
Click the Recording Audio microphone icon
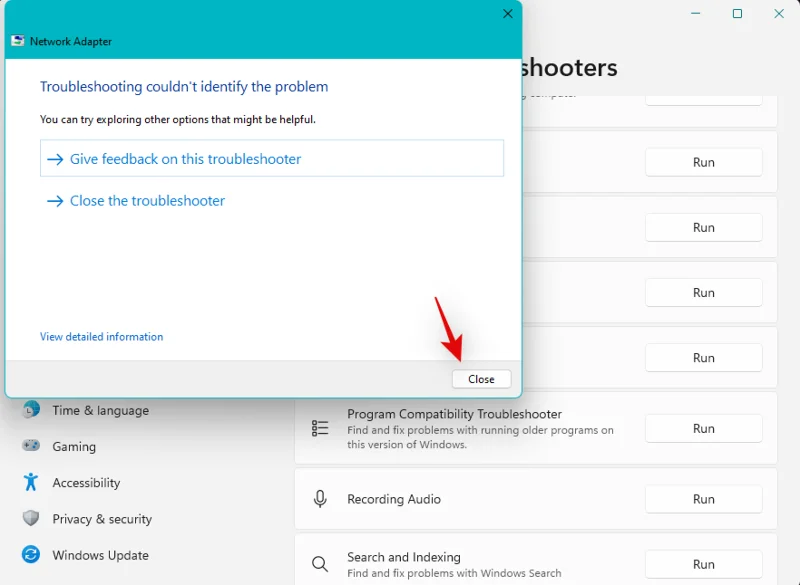point(320,499)
